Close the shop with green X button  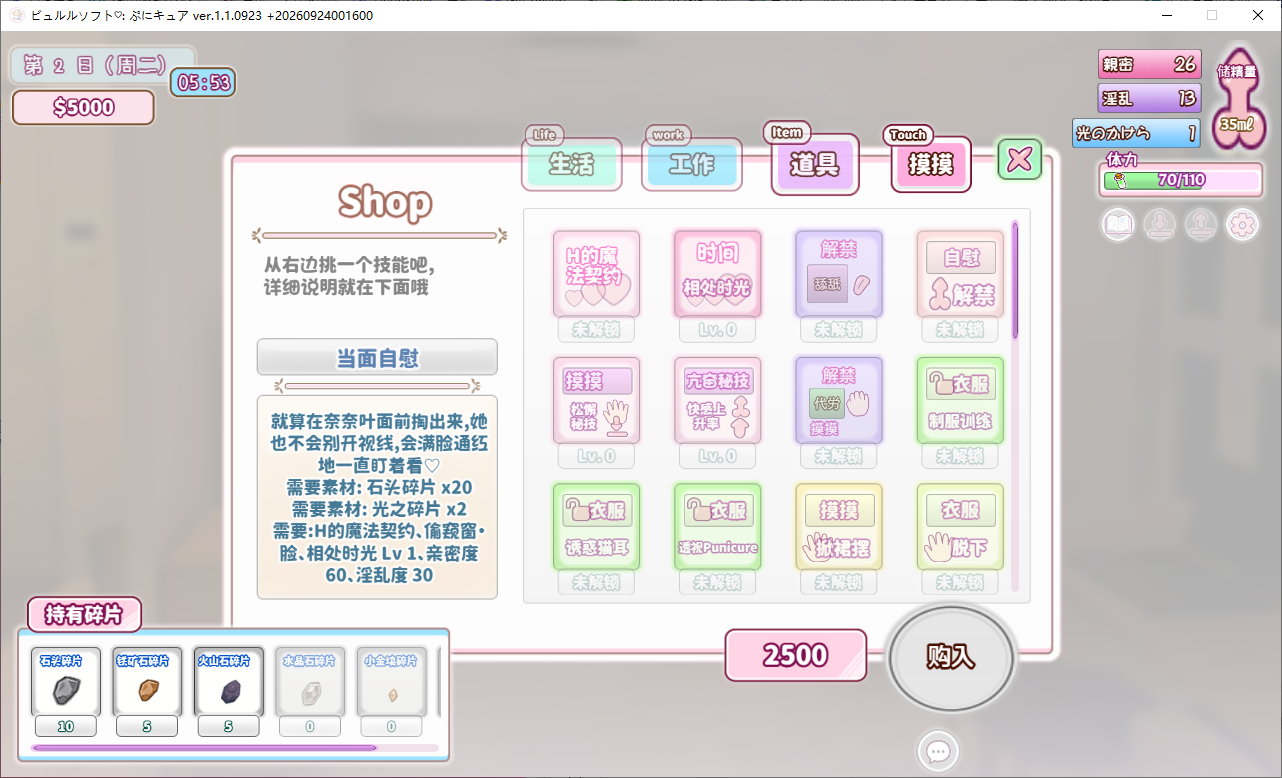(1020, 159)
